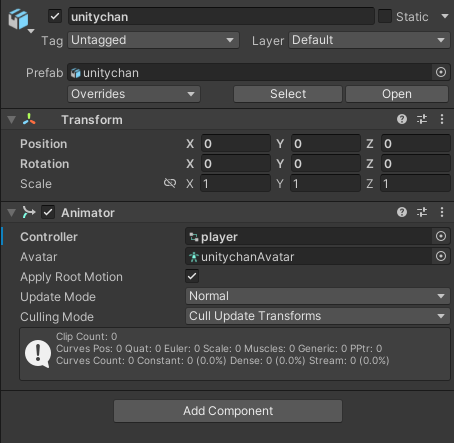The width and height of the screenshot is (454, 443).
Task: Open the Animator three-dot context menu
Action: tap(442, 212)
